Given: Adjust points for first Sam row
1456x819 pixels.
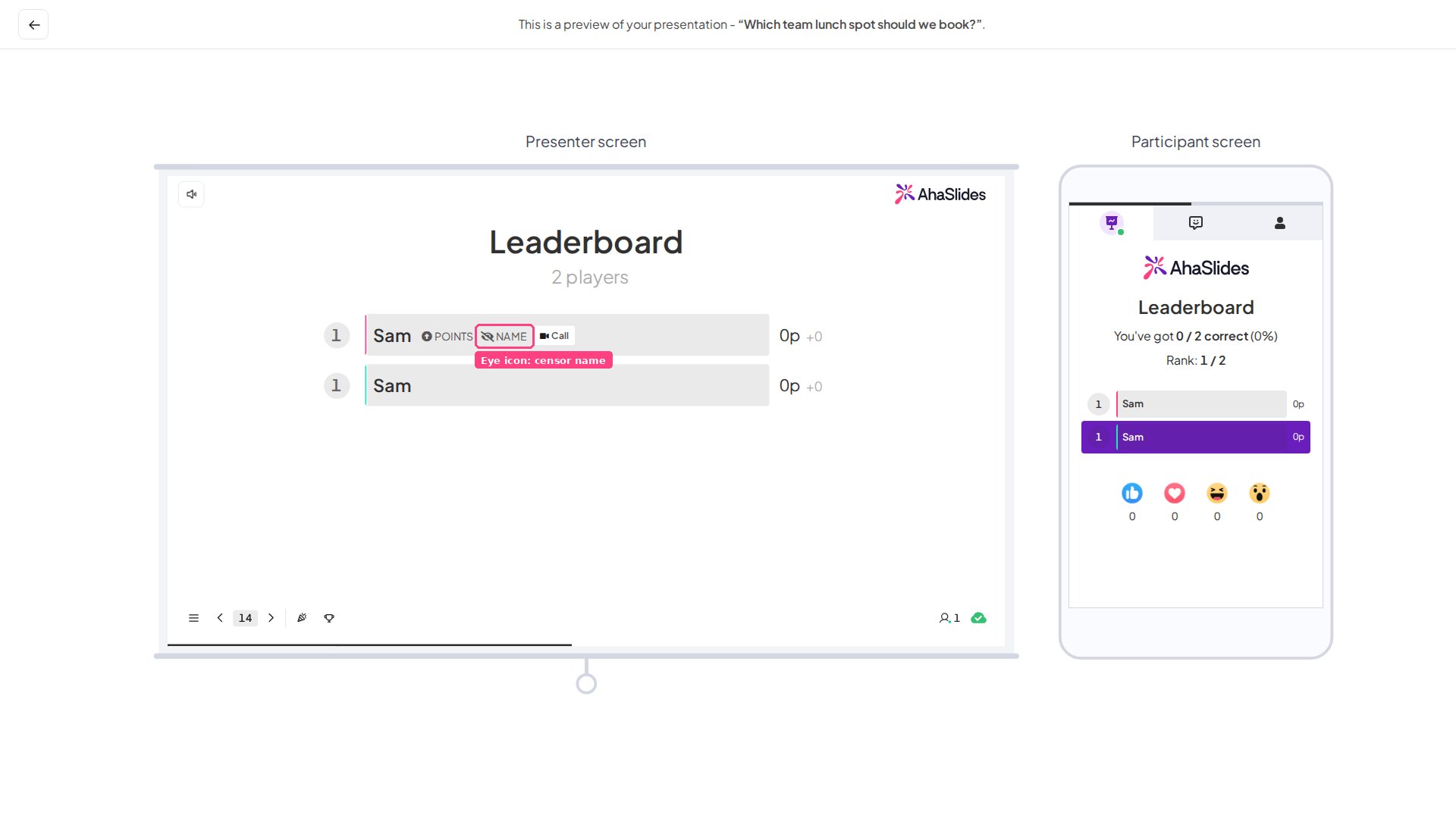Looking at the screenshot, I should [447, 336].
